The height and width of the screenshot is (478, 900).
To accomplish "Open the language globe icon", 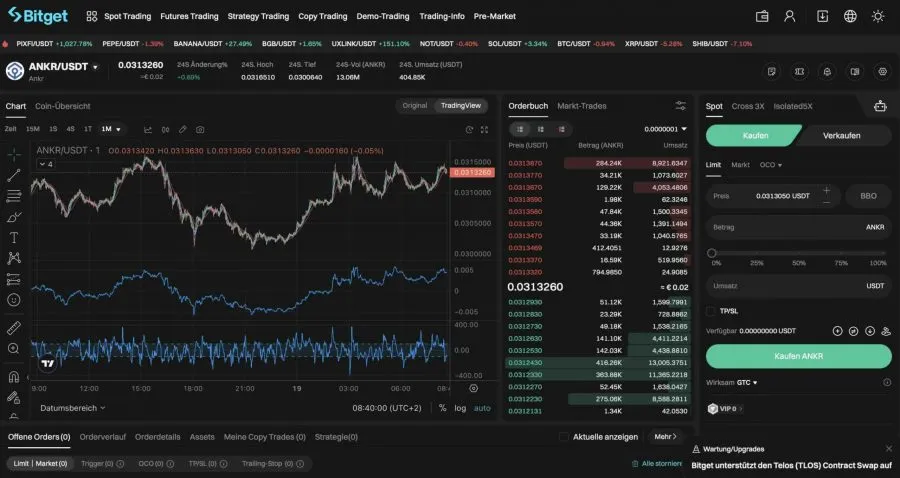I will coord(850,17).
